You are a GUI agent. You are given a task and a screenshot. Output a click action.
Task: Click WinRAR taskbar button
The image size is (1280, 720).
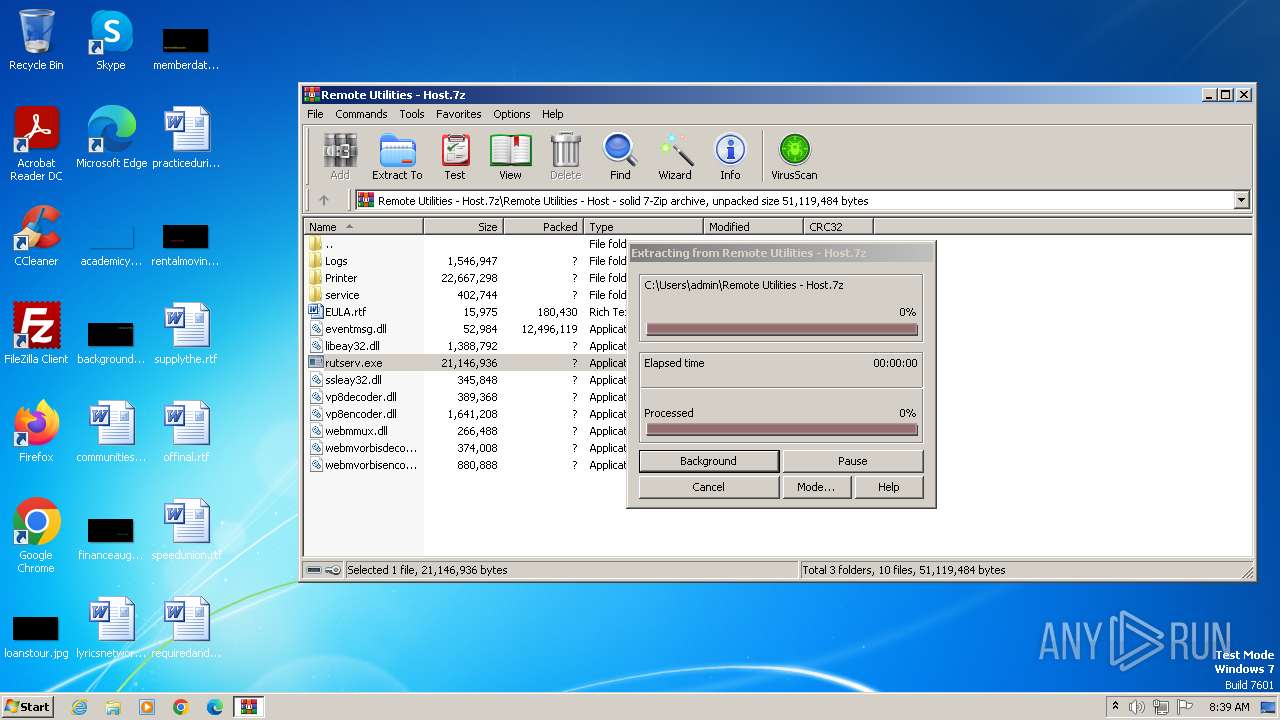(249, 707)
